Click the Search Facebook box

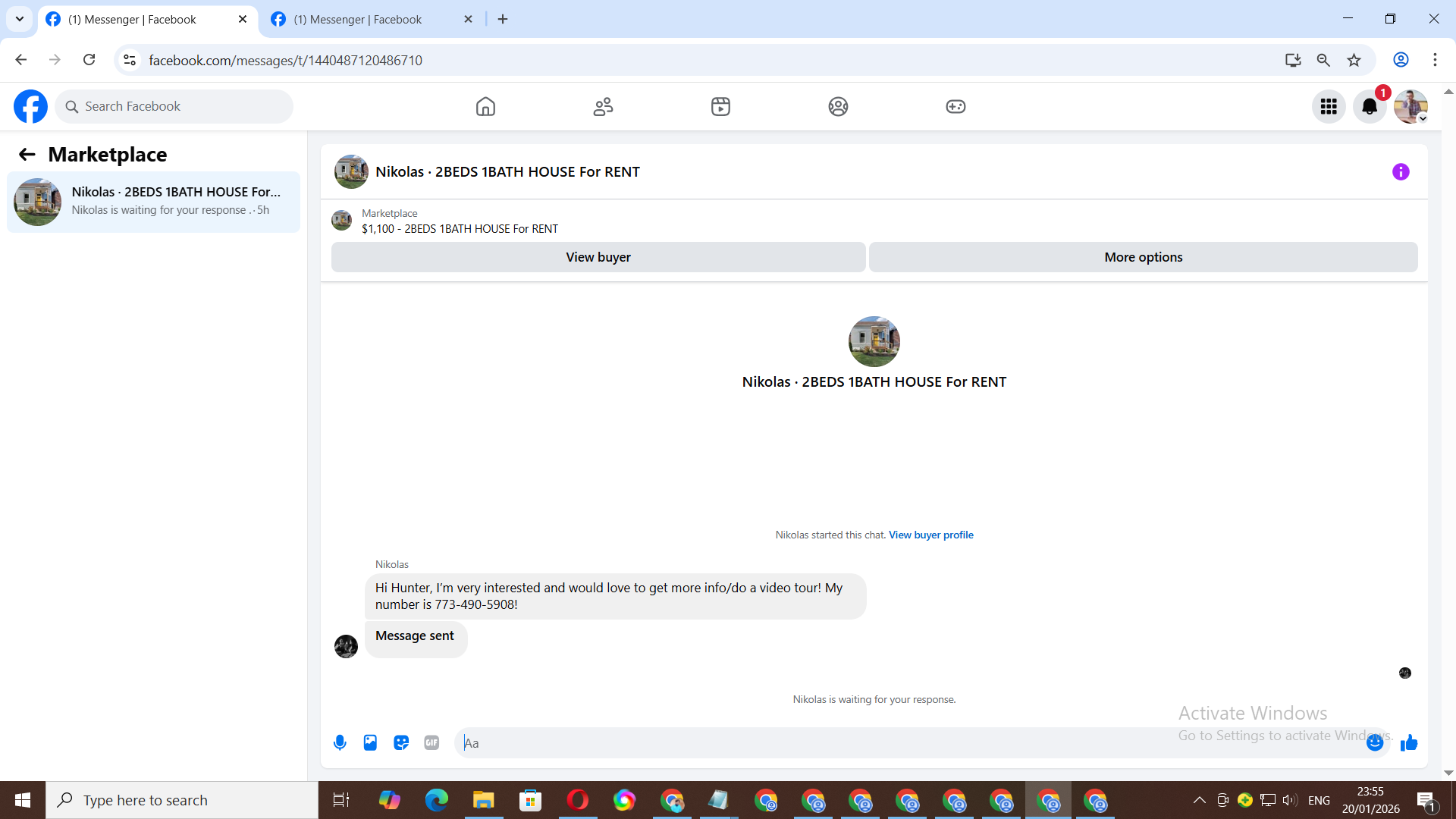click(x=174, y=106)
